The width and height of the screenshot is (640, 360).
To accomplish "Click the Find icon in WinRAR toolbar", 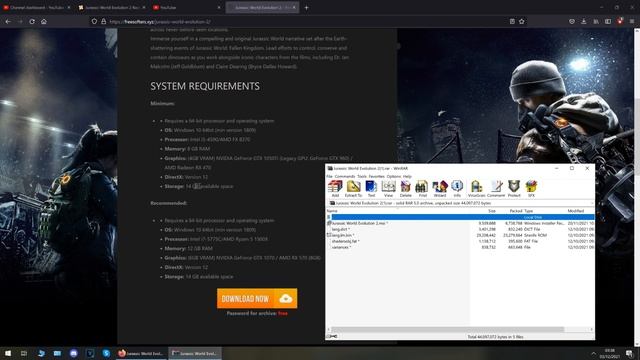I will (422, 189).
